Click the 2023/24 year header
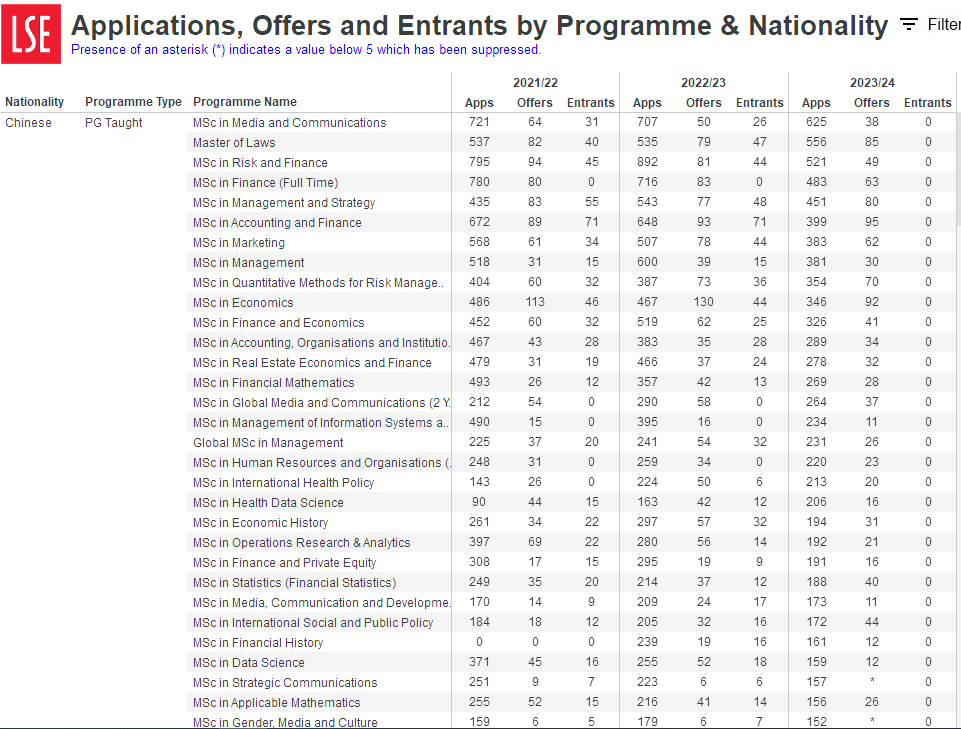This screenshot has width=961, height=729. [872, 83]
